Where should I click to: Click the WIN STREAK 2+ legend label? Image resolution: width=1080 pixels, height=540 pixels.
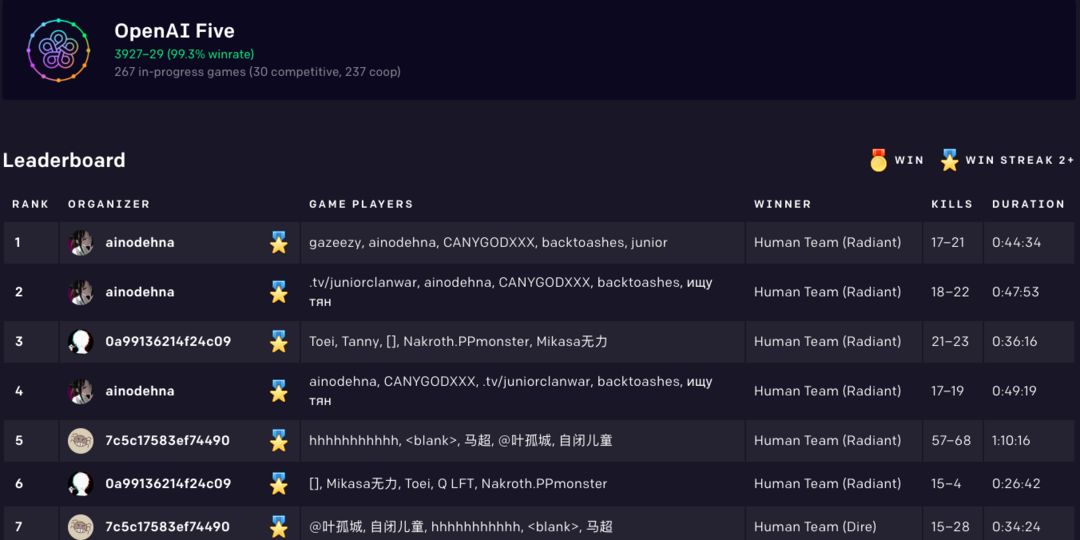(x=1019, y=160)
